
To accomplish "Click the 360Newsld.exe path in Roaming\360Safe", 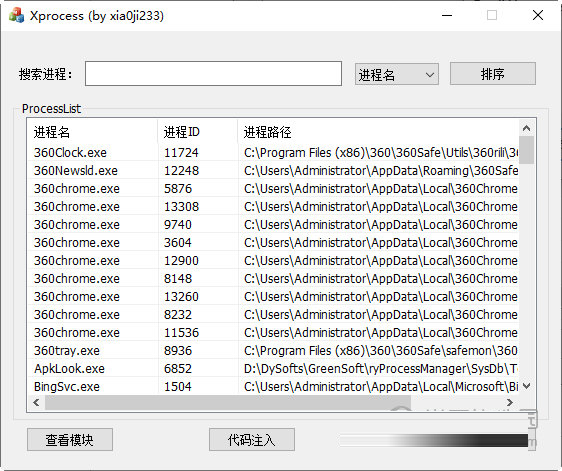I will (x=381, y=171).
